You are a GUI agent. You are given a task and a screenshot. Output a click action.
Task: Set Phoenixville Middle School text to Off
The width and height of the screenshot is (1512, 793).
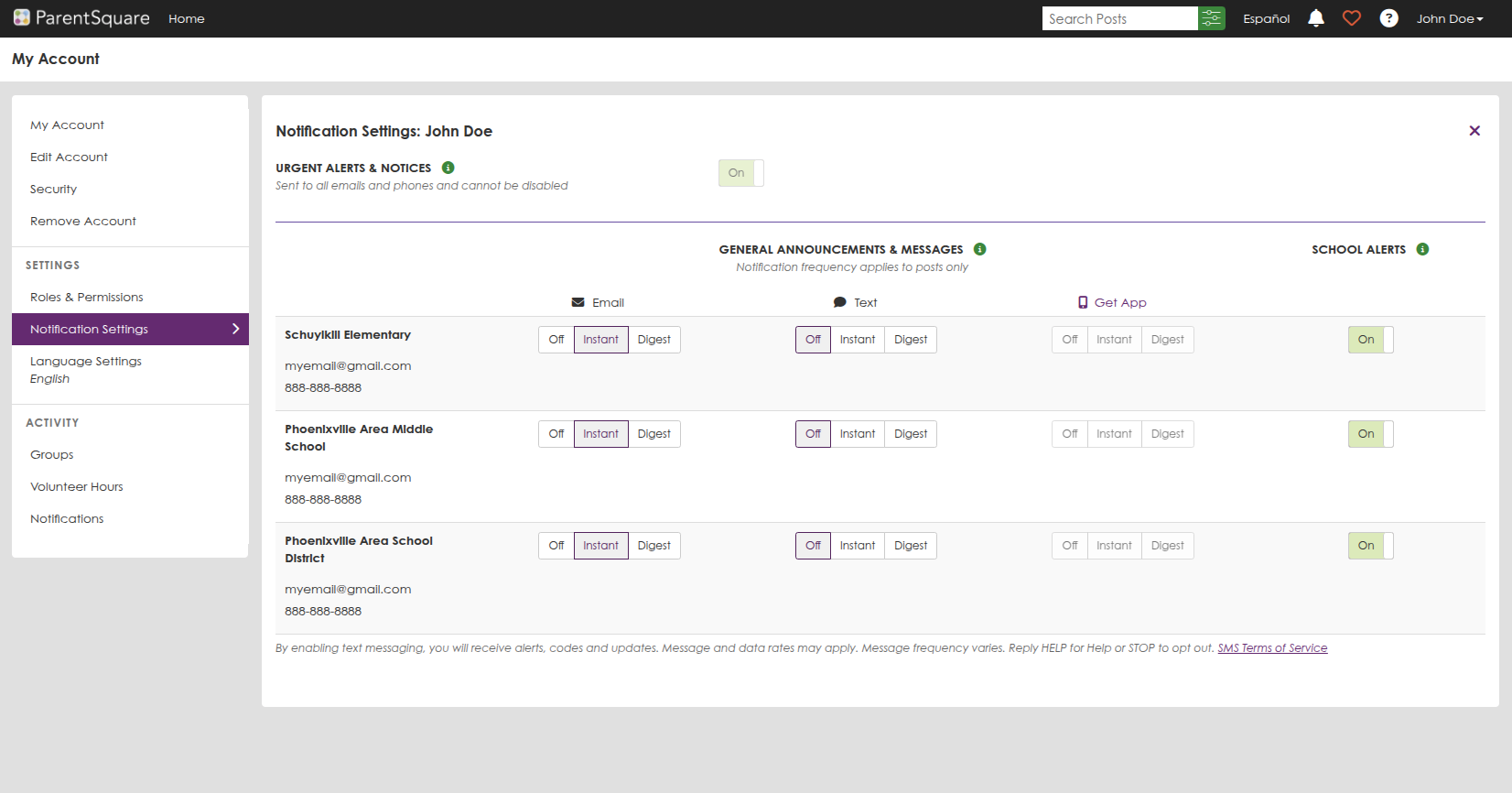tap(813, 434)
